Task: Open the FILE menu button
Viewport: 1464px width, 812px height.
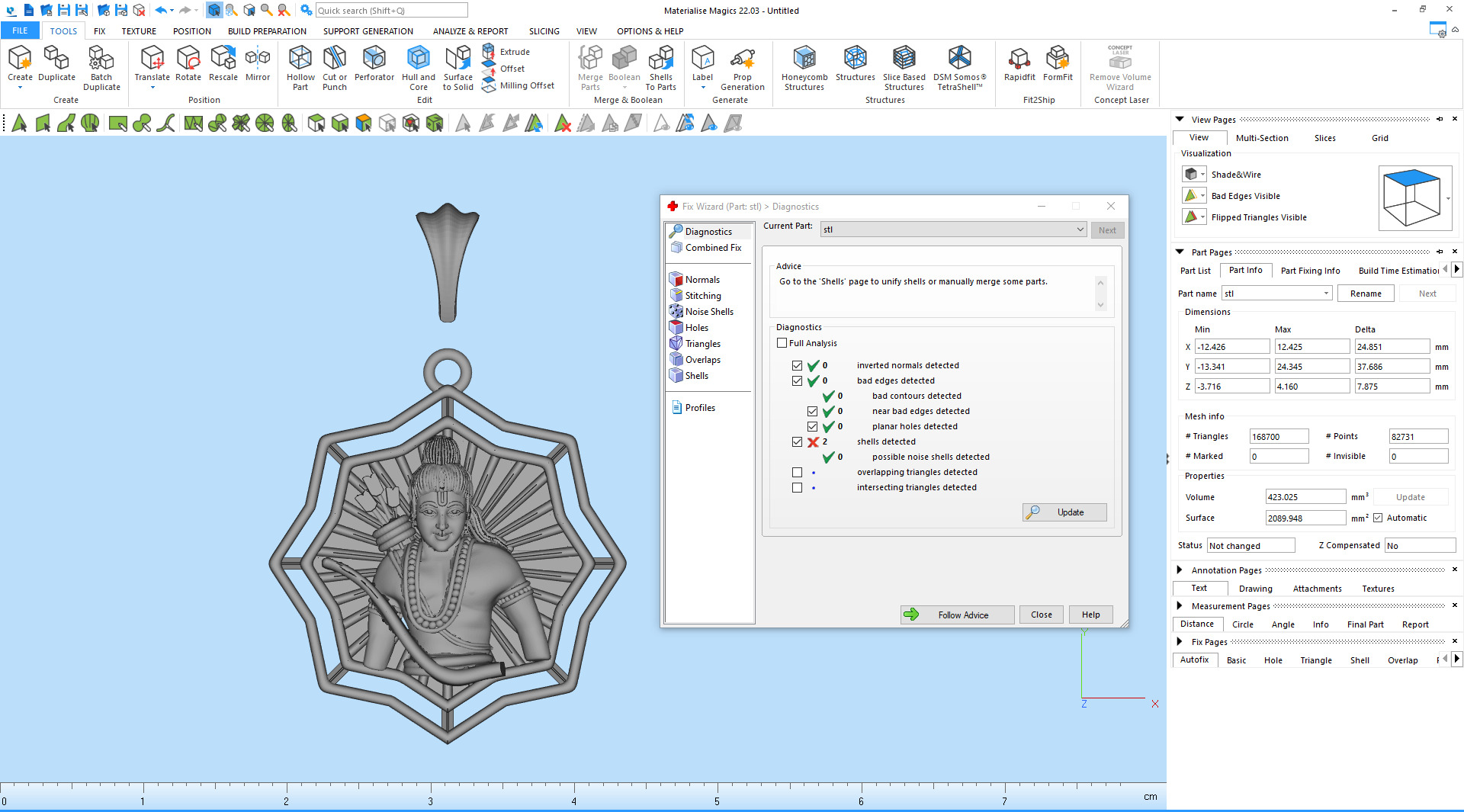Action: (x=20, y=30)
